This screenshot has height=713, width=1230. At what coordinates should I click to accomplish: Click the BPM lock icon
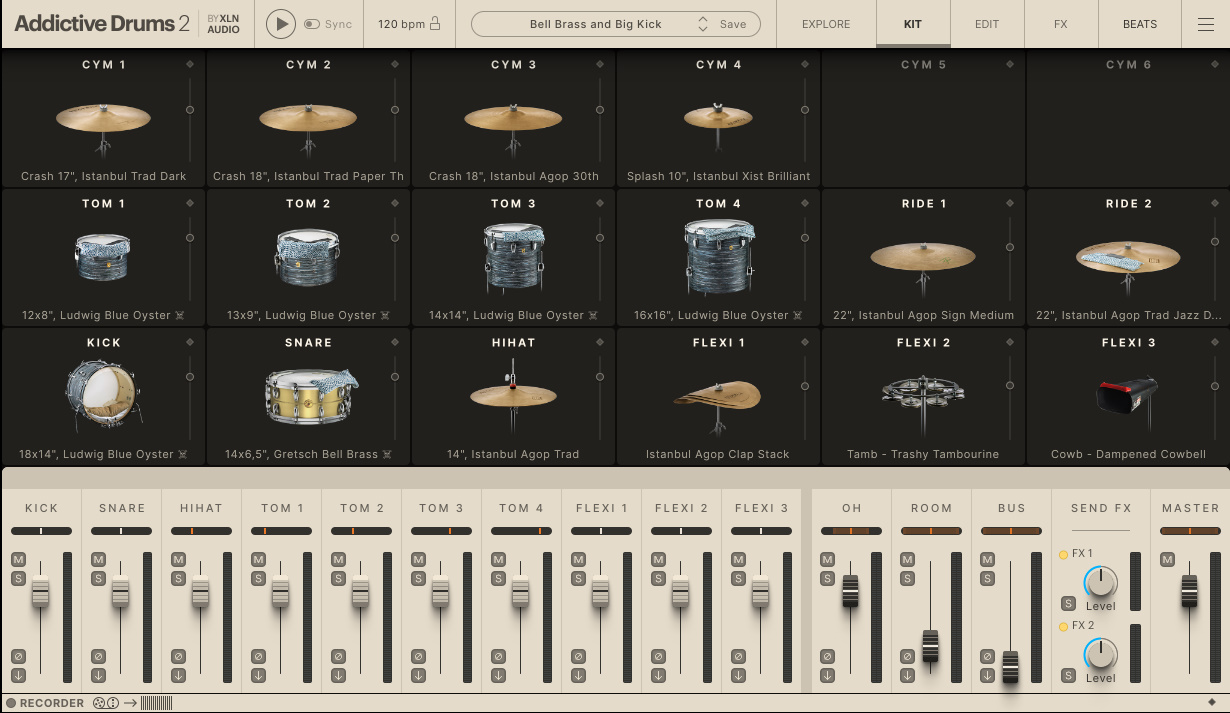tap(434, 24)
